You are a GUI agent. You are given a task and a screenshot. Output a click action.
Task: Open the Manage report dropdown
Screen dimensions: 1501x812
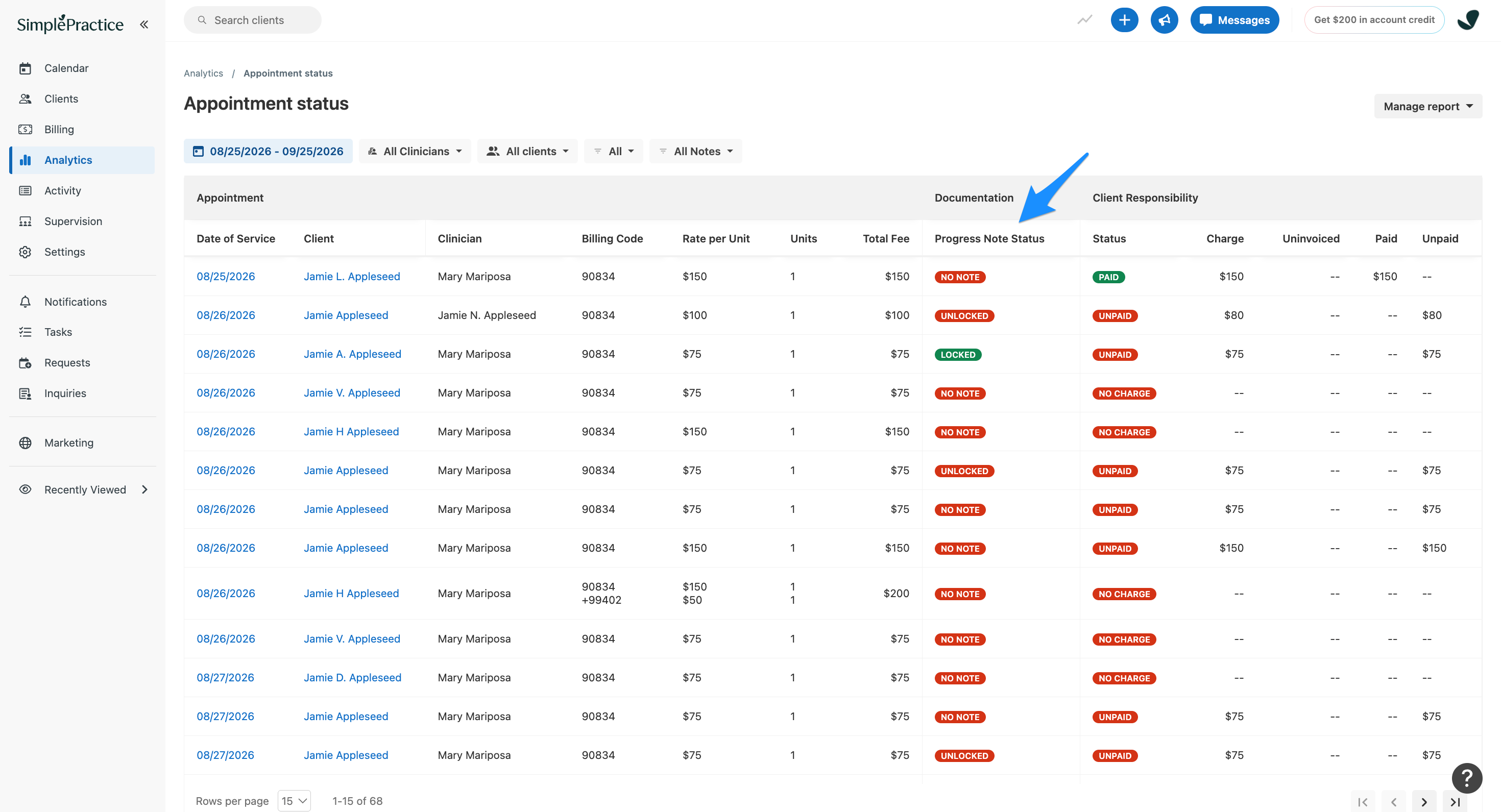[x=1427, y=106]
